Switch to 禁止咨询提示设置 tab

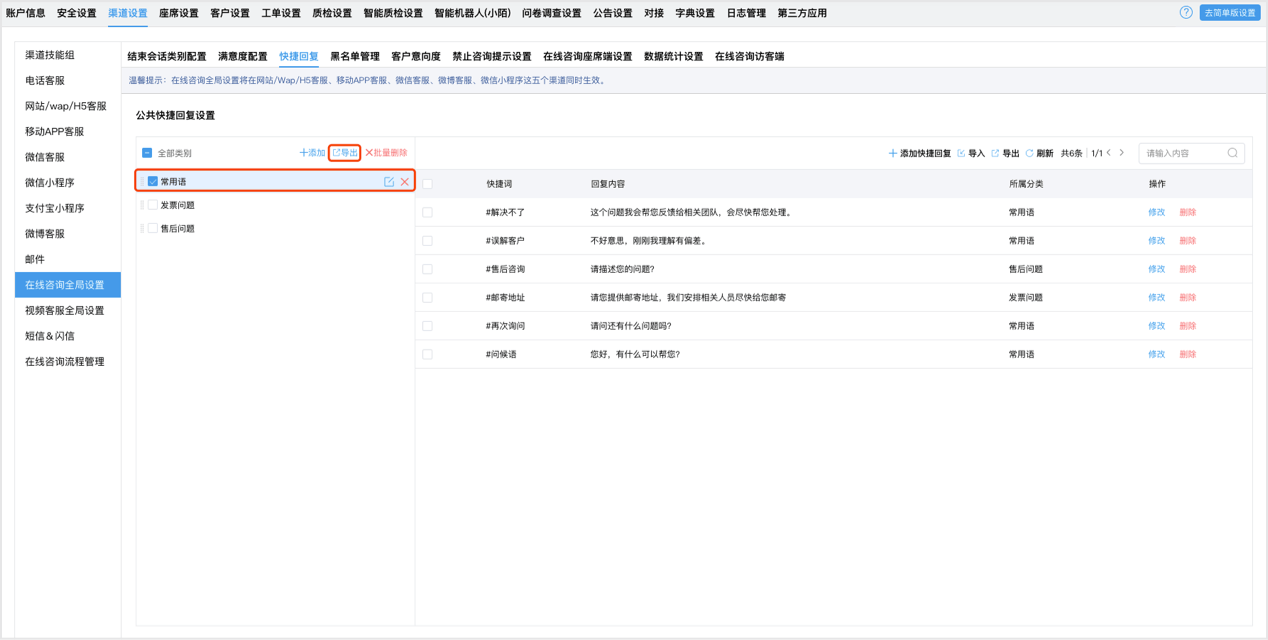point(492,57)
